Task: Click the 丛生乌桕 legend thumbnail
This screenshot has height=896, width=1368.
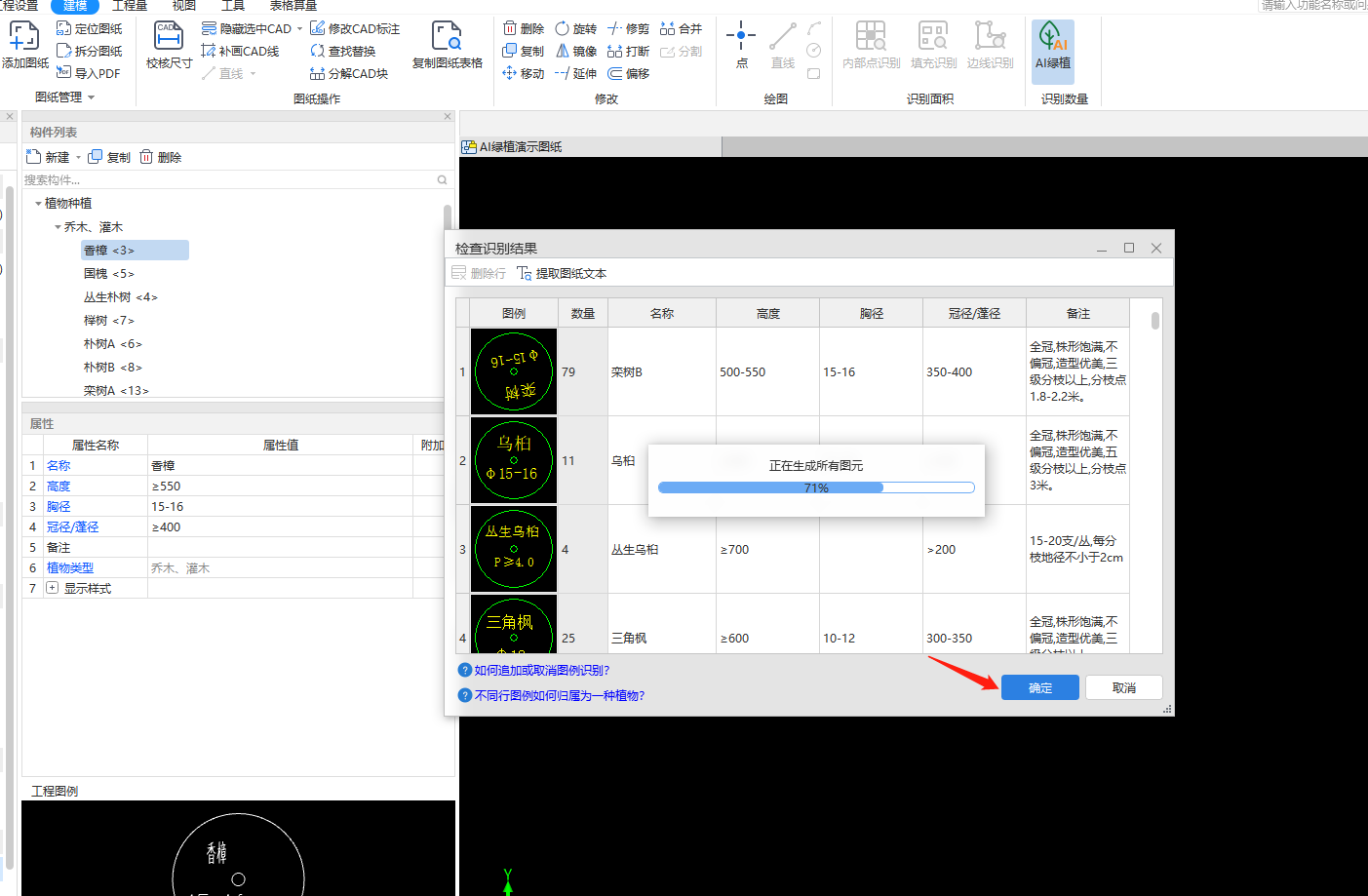Action: [x=514, y=549]
